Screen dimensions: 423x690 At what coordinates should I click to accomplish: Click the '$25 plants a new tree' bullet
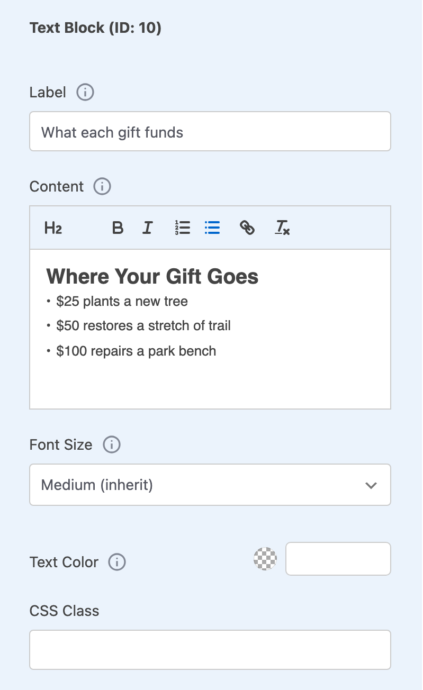pyautogui.click(x=122, y=301)
